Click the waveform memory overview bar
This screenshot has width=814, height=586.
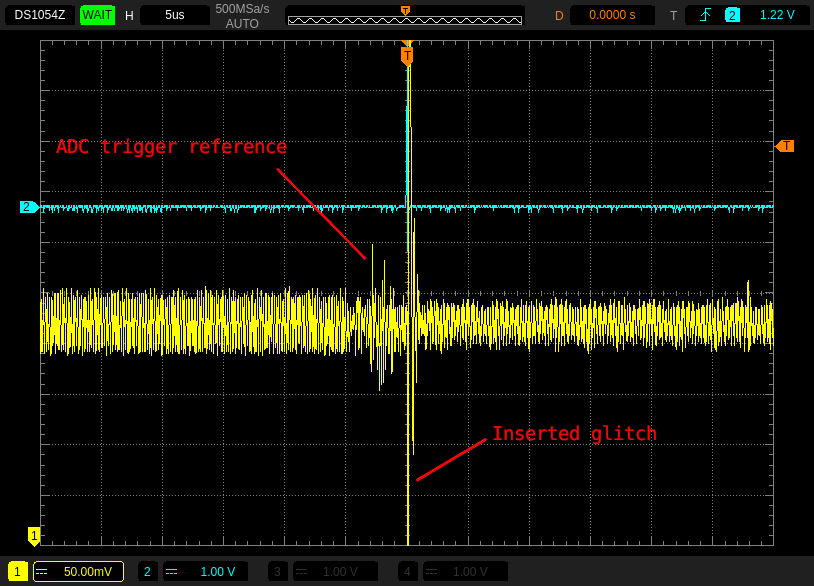pyautogui.click(x=405, y=19)
